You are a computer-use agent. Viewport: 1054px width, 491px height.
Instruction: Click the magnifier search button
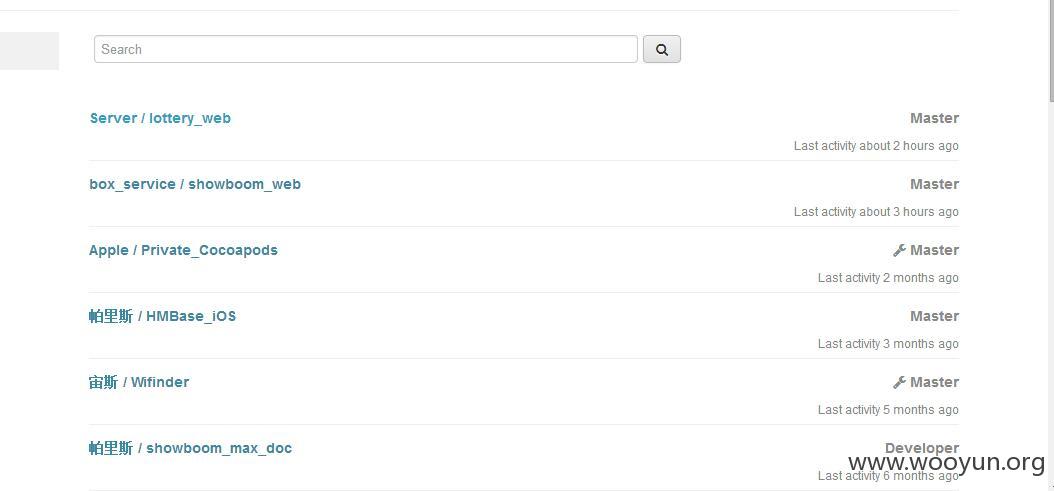coord(661,49)
